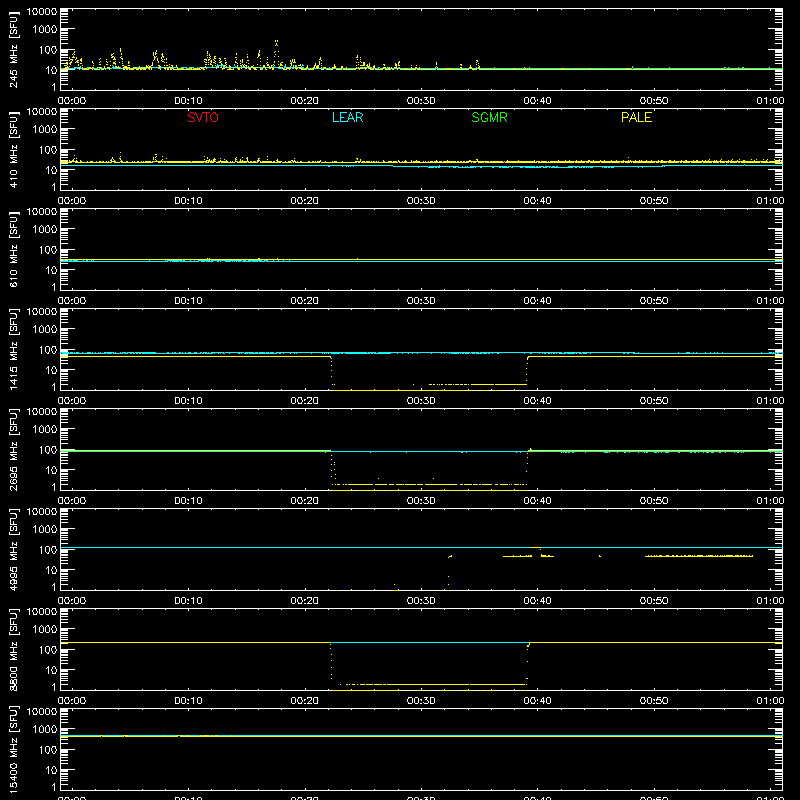Click the cyan flat trace in 4995 MHz panel
Screen dimensions: 800x800
tap(421, 547)
